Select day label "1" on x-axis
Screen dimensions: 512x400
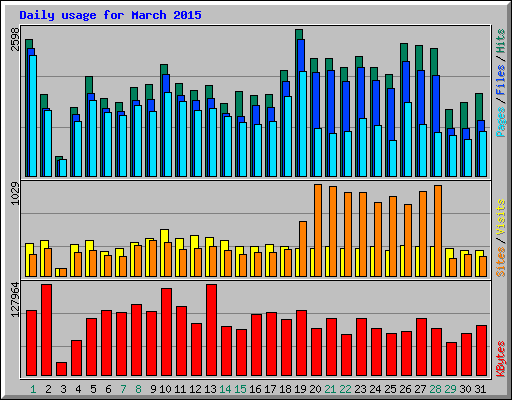click(33, 389)
